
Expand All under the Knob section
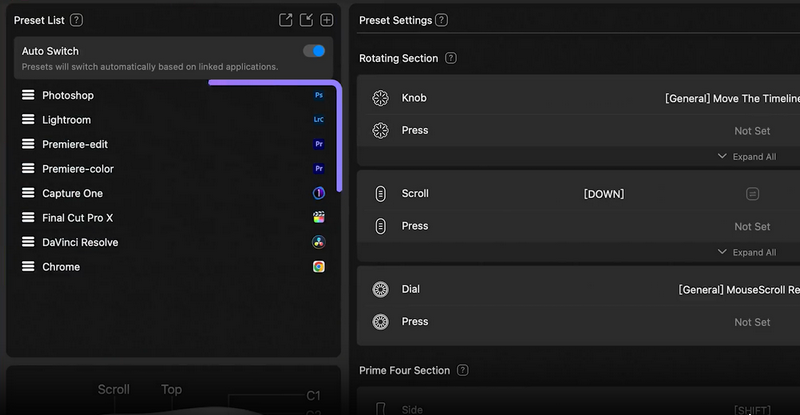[746, 157]
